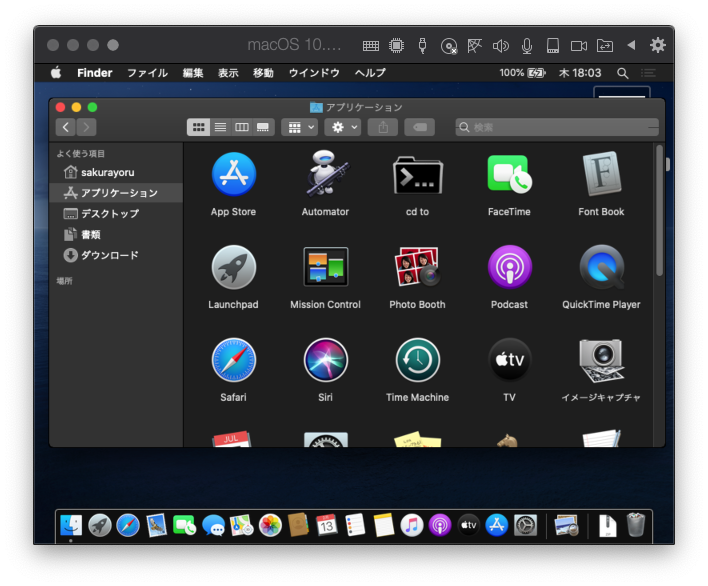Open the App Store application icon
This screenshot has width=708, height=586.
tap(233, 174)
